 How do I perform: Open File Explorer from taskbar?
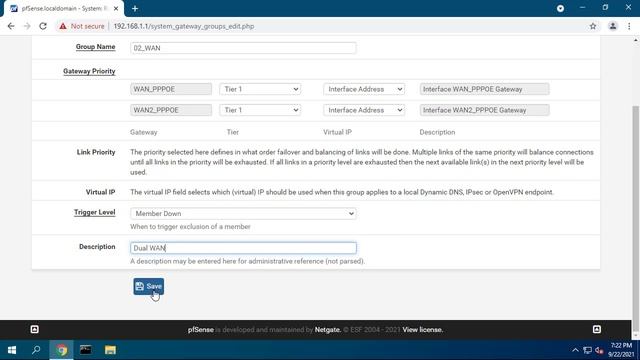tap(110, 350)
